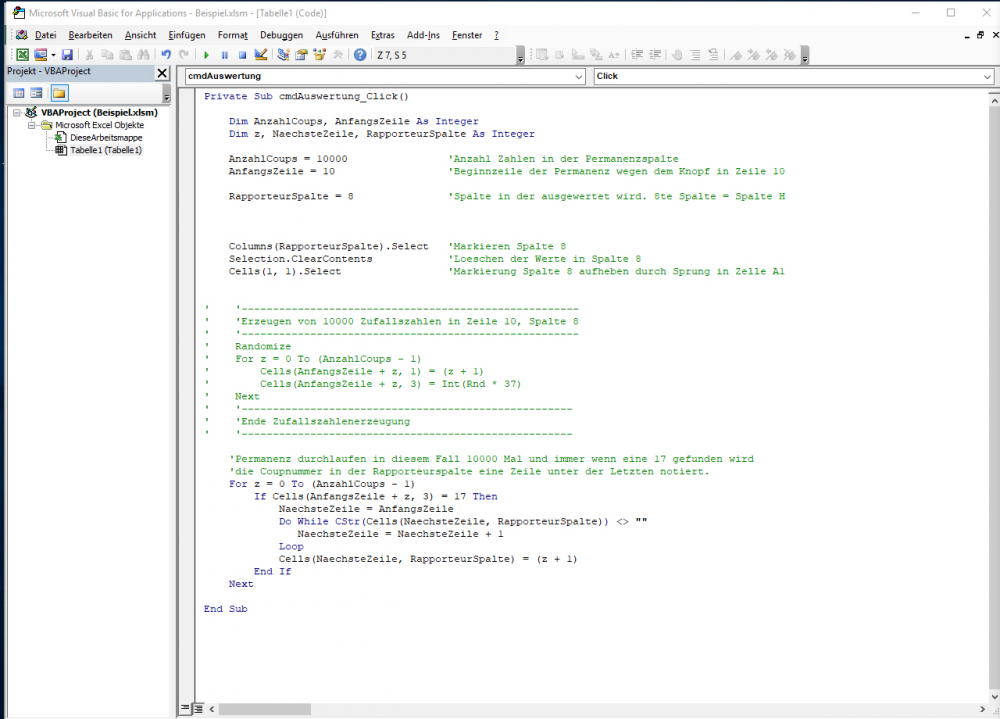Open the Einfügen menu
The height and width of the screenshot is (719, 1000).
(x=187, y=35)
